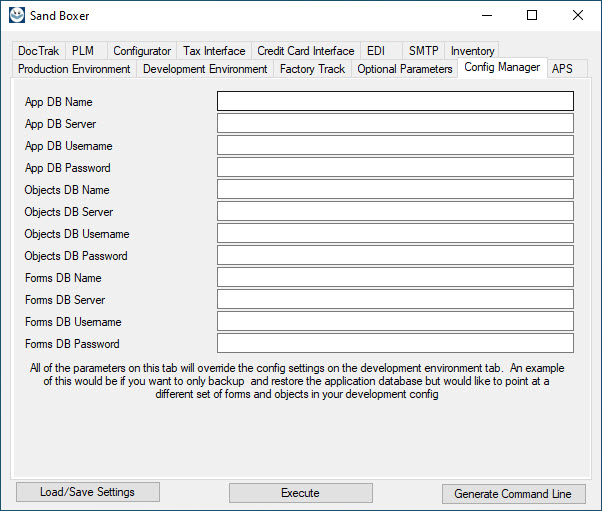Click the Sand Boxer app icon
The height and width of the screenshot is (511, 602).
click(16, 15)
